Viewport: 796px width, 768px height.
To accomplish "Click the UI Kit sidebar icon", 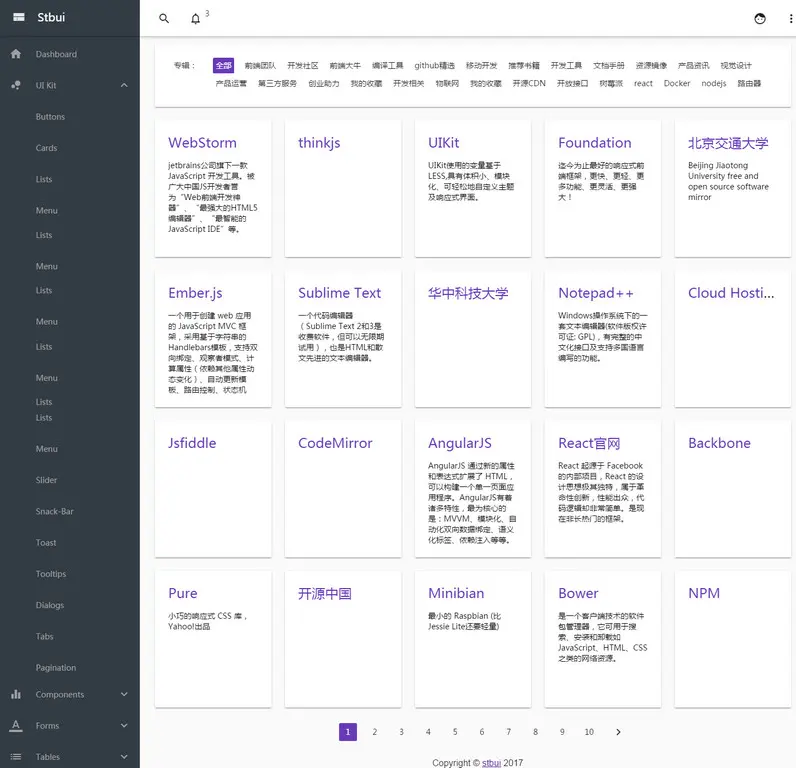I will click(x=16, y=85).
